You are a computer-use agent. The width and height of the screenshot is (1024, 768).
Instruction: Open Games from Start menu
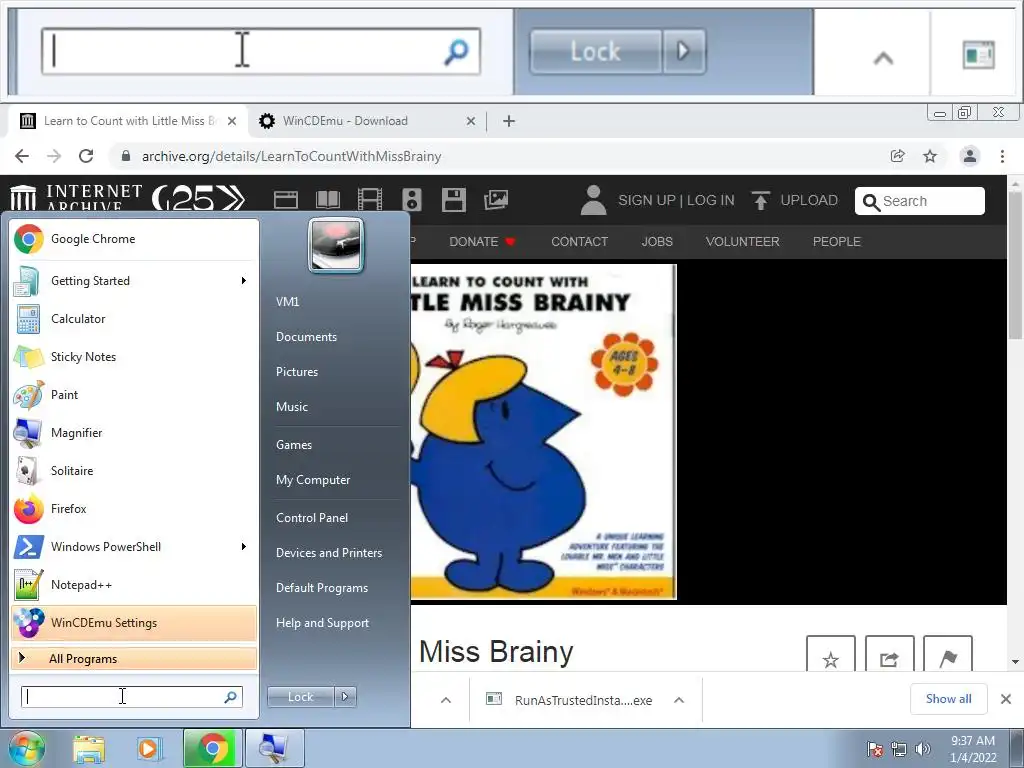coord(294,445)
